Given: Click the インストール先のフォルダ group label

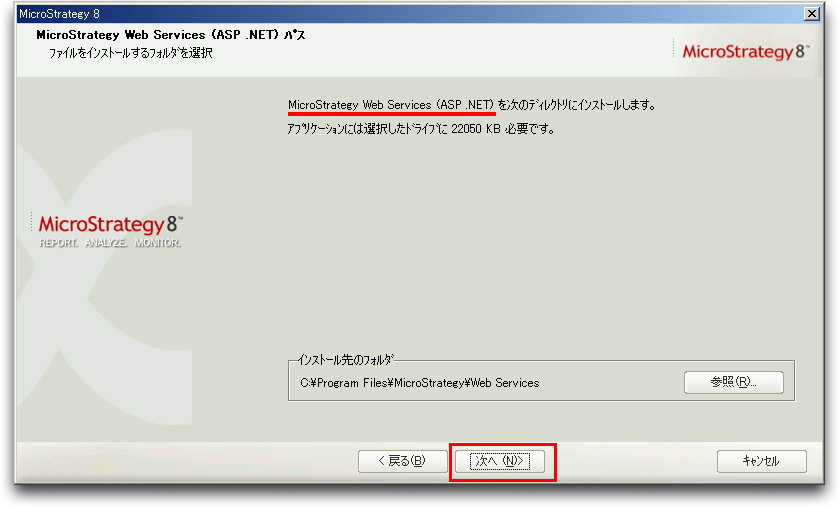Looking at the screenshot, I should tap(345, 360).
